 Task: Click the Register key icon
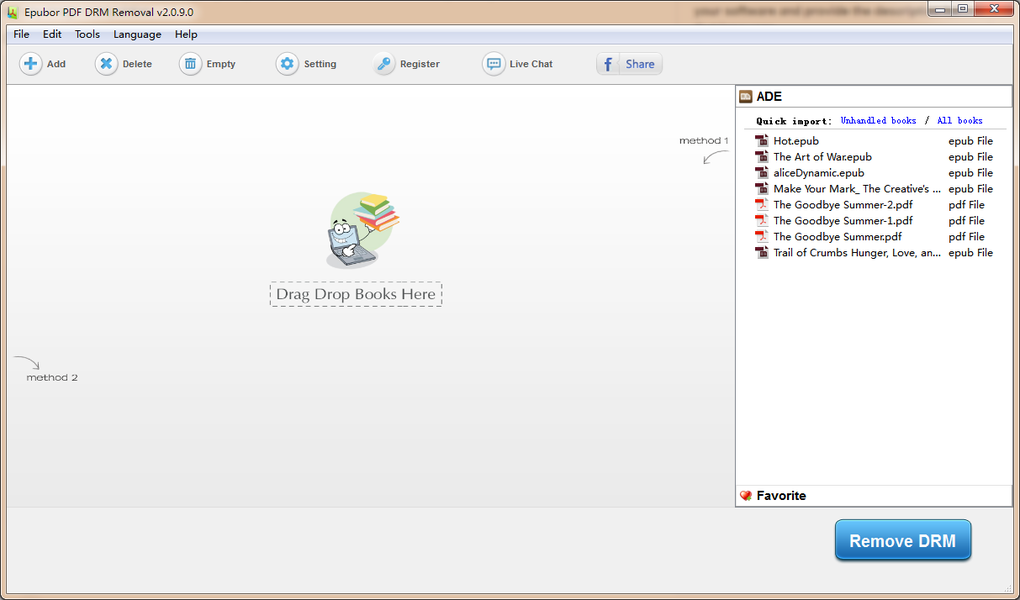tap(384, 64)
